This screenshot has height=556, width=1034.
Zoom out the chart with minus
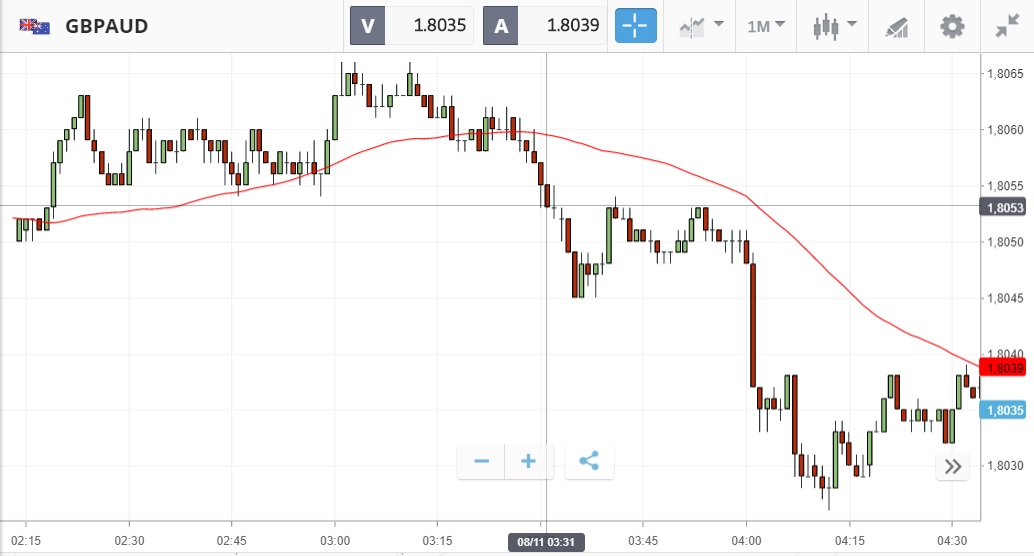point(481,461)
